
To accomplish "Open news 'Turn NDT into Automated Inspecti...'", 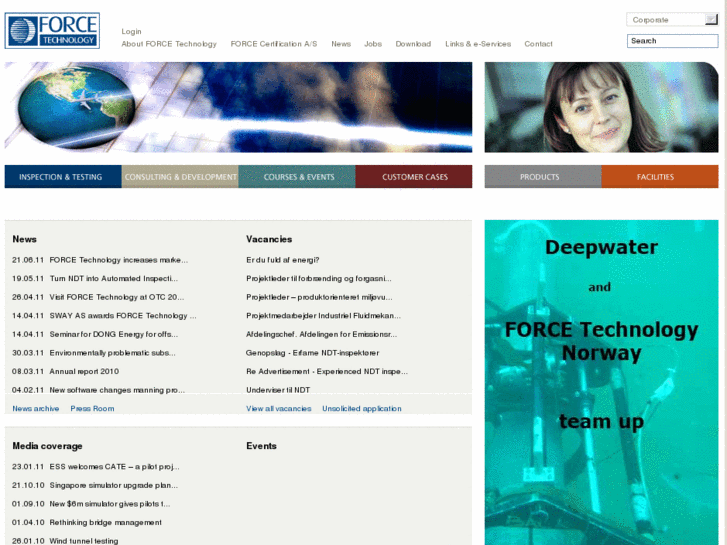I will 114,279.
